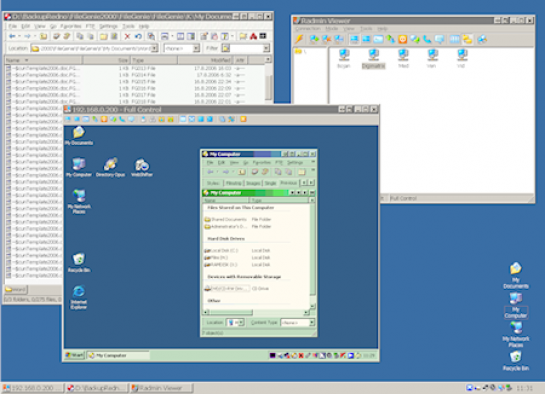Screen dimensions: 545x394
Task: Click the telephone voice chat icon in Radmin Viewer toolbar
Action: click(x=427, y=39)
